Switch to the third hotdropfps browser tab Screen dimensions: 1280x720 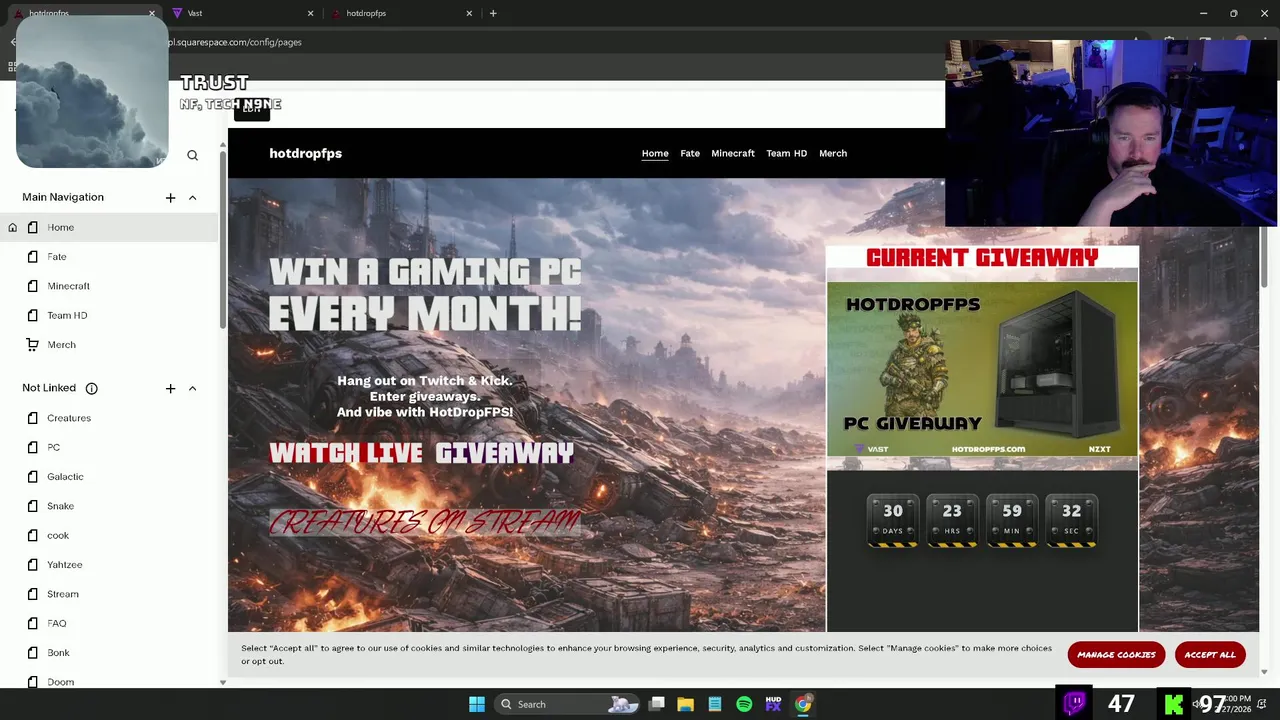[400, 13]
